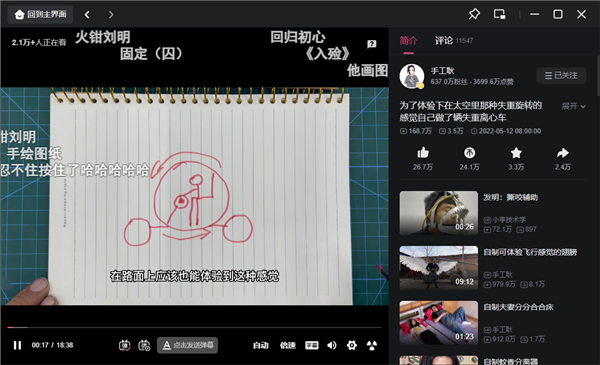600x365 pixels.
Task: Click the 点击发送弹幕 input box
Action: point(188,345)
